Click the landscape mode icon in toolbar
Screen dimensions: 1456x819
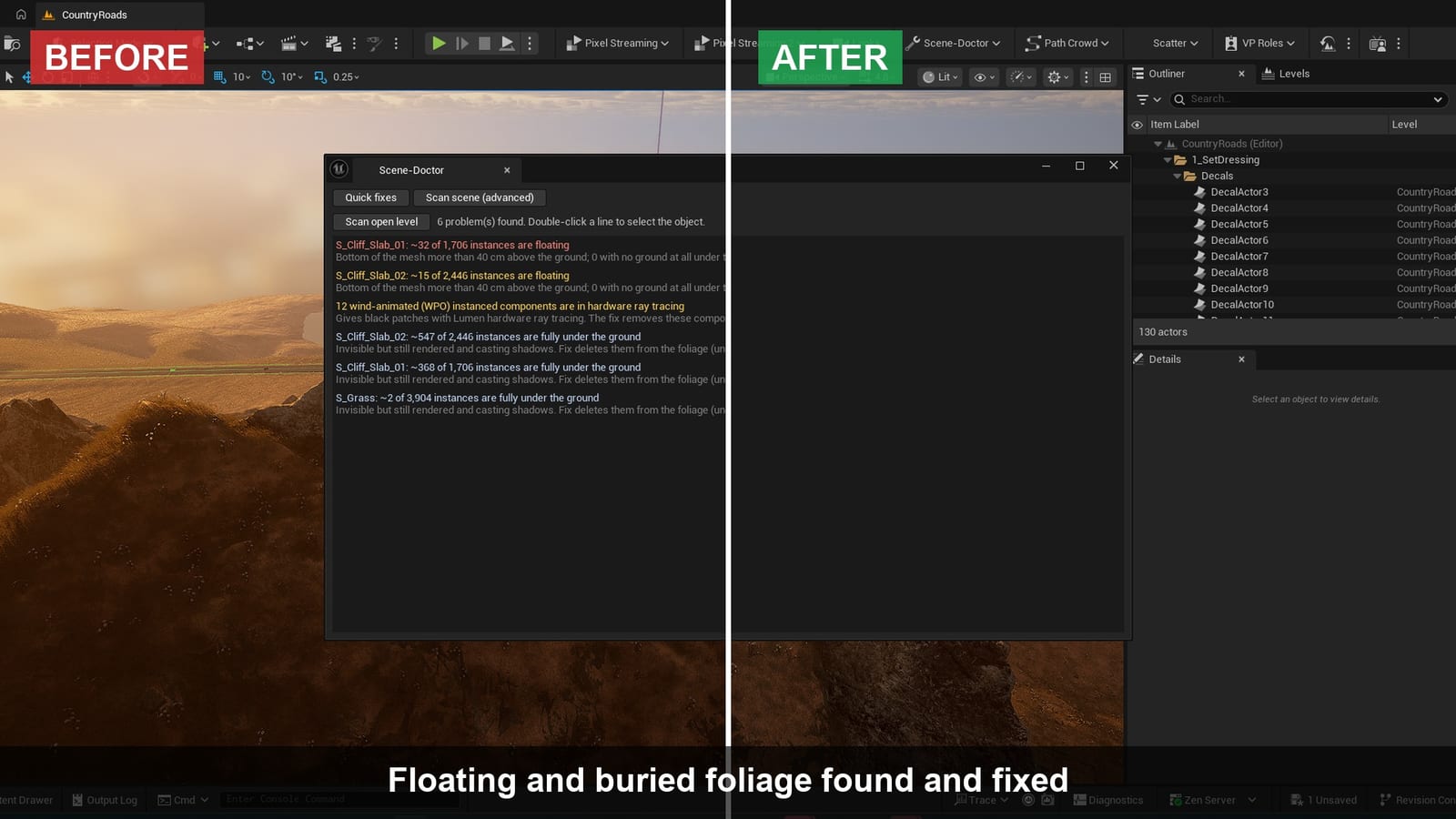point(1328,43)
